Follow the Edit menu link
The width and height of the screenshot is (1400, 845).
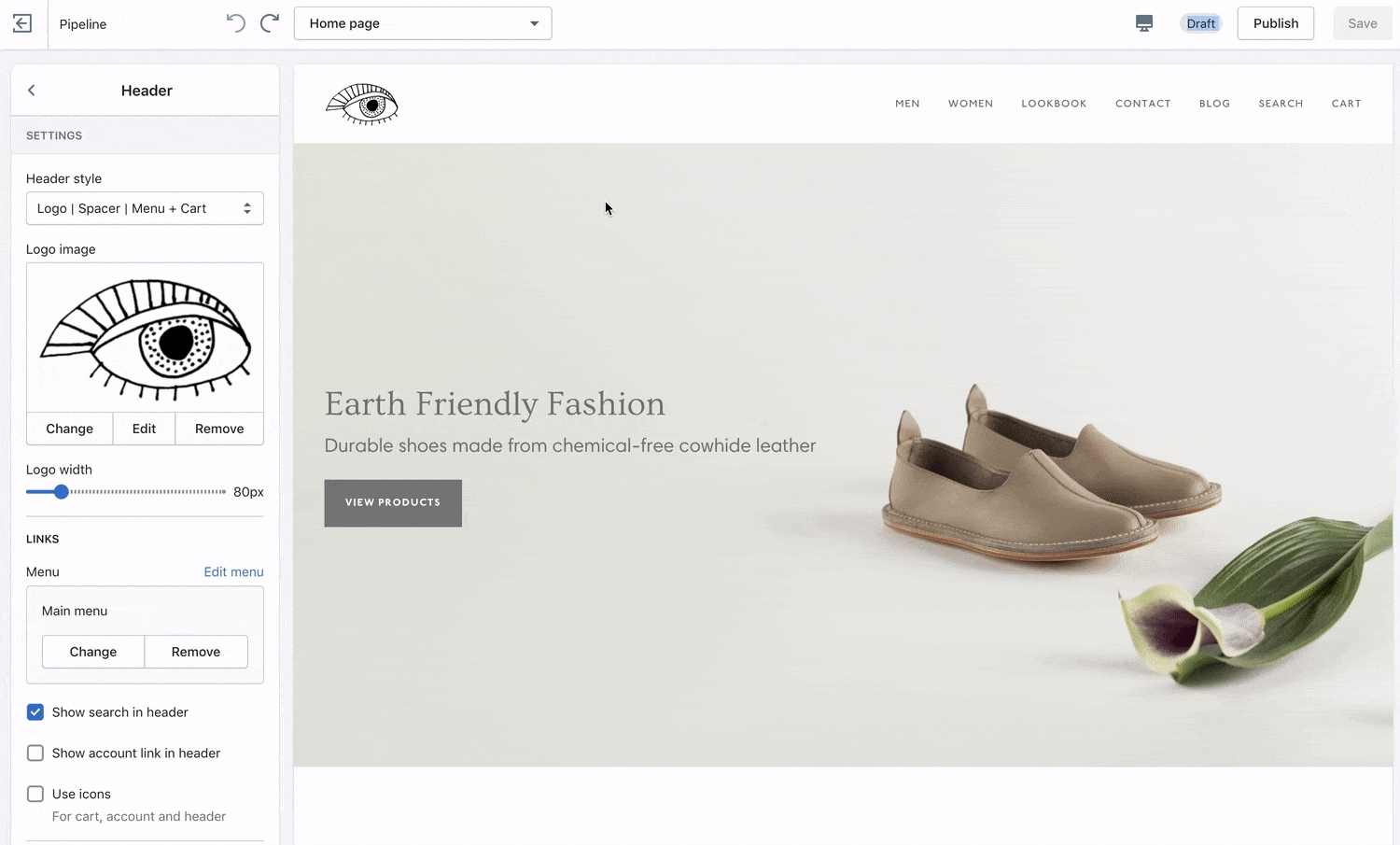click(x=233, y=572)
